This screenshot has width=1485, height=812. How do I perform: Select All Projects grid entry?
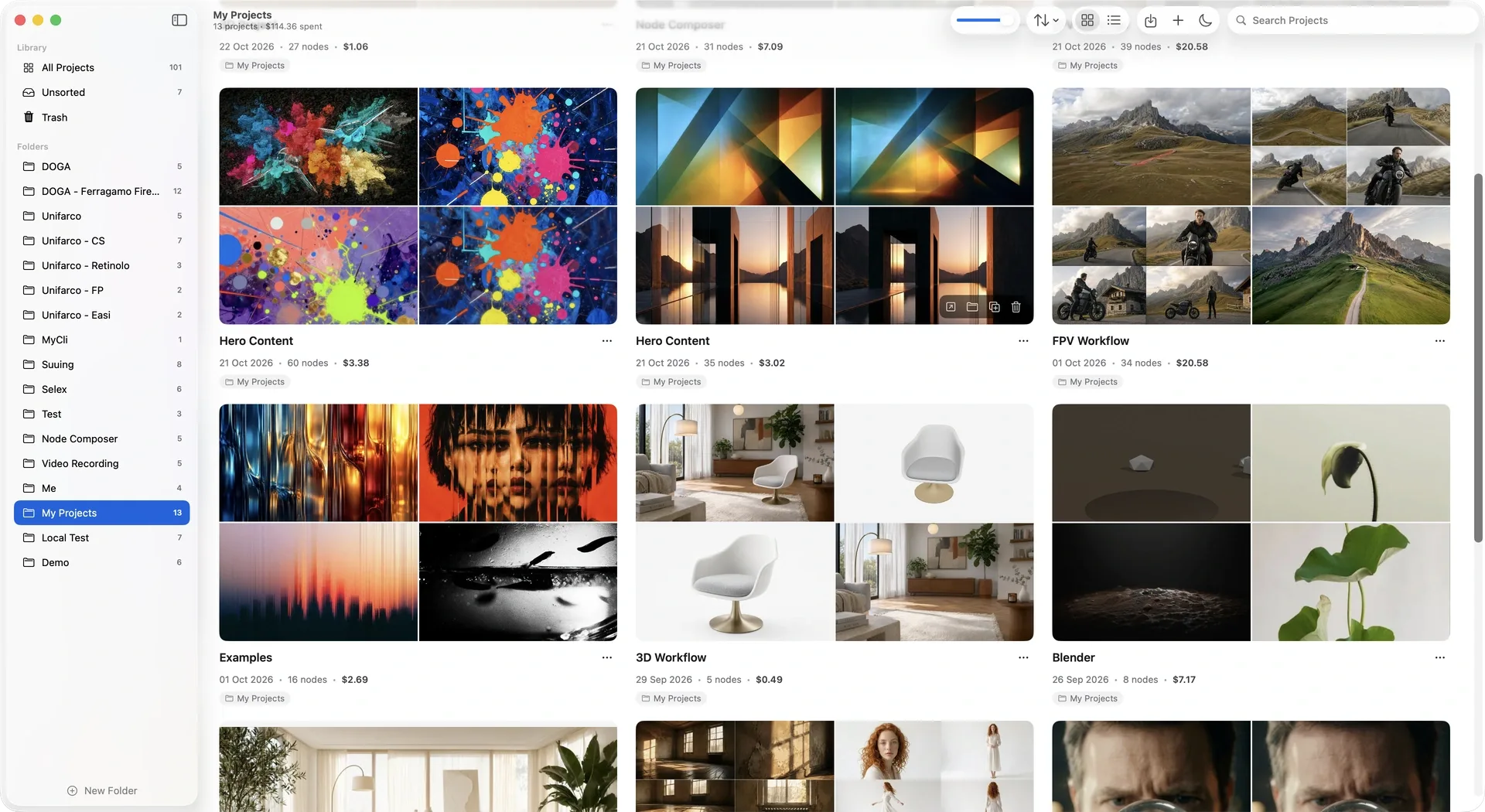click(102, 68)
